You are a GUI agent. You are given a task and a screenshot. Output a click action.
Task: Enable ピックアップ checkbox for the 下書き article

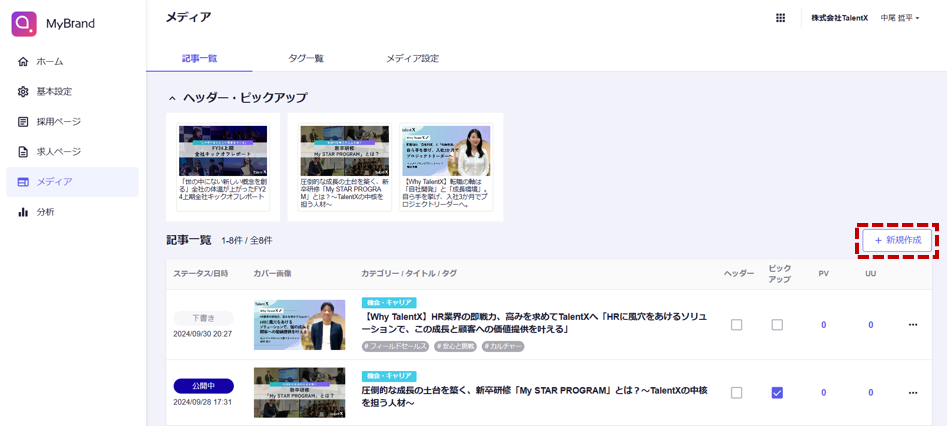point(777,325)
